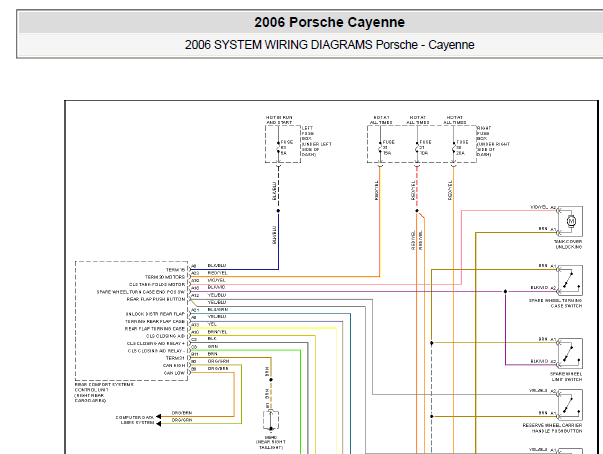Image resolution: width=603 pixels, height=454 pixels.
Task: Click the 15A fuse symbol in the right fuse box
Action: (380, 147)
